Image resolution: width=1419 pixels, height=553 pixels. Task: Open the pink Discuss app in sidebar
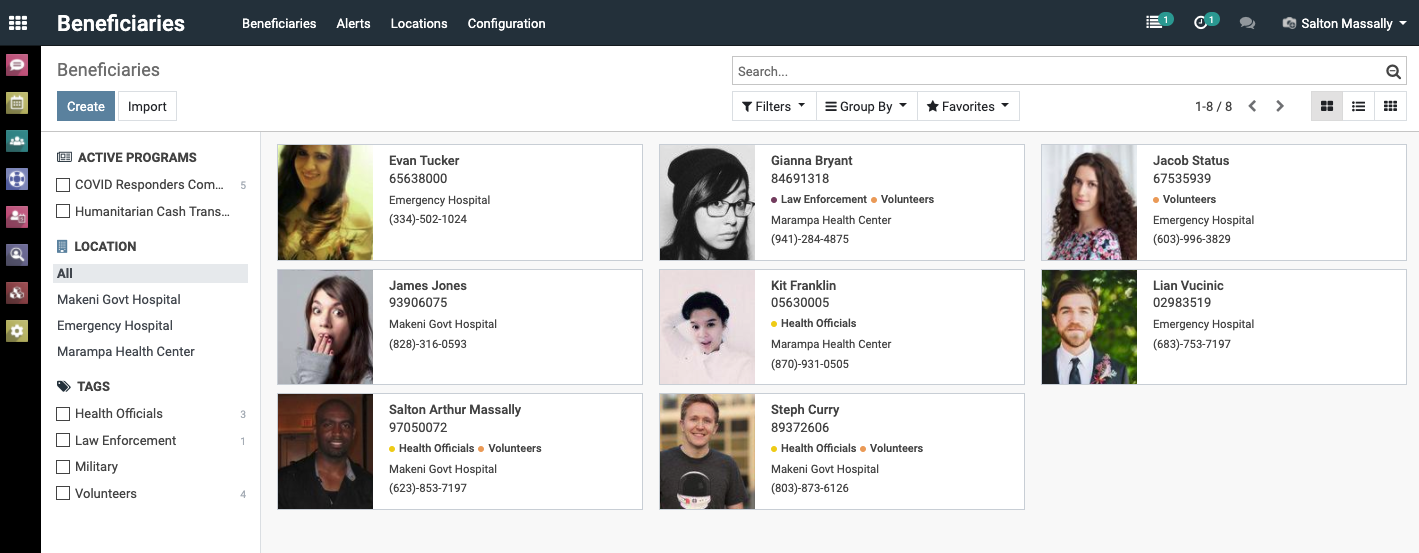pyautogui.click(x=17, y=66)
